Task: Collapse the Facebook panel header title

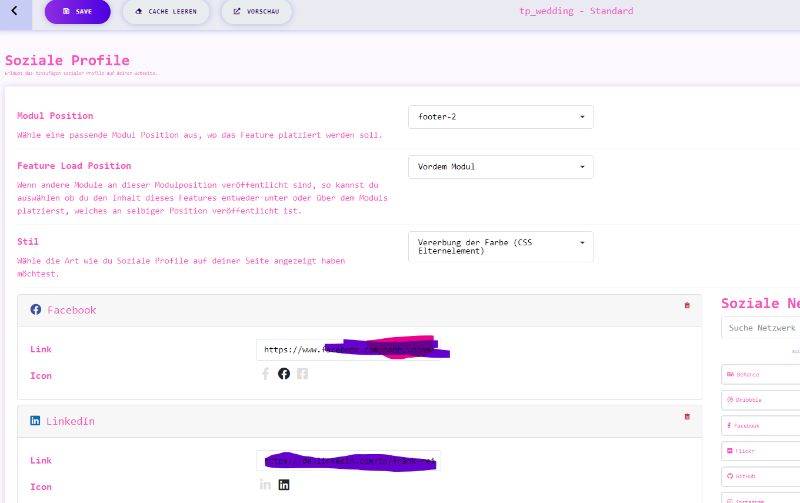Action: 71,310
